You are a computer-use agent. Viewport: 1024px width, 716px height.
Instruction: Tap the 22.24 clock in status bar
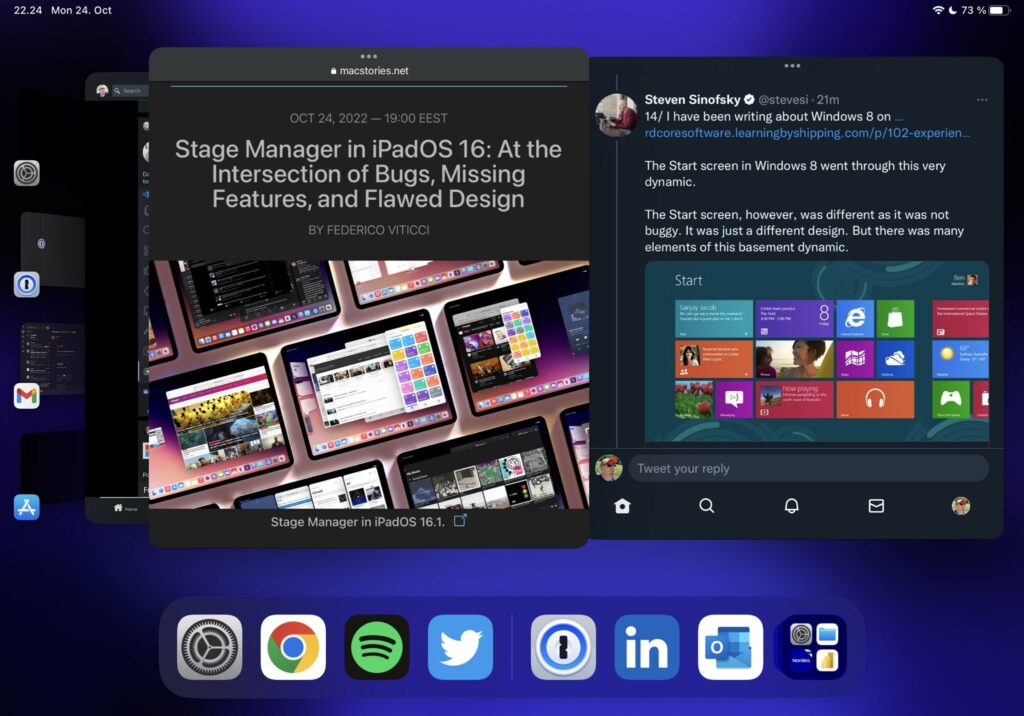[27, 10]
